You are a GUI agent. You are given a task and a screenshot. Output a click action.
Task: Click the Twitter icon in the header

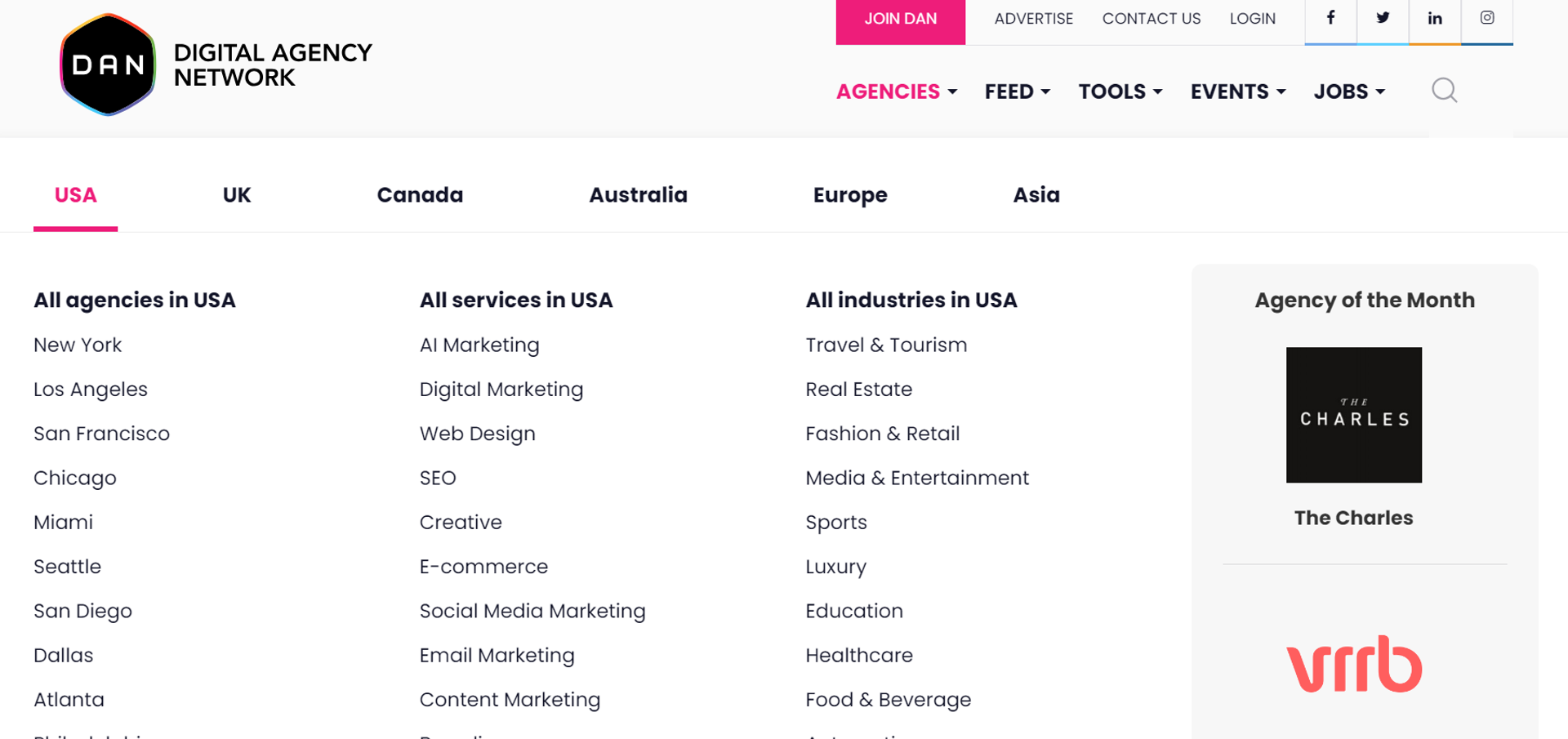coord(1382,18)
